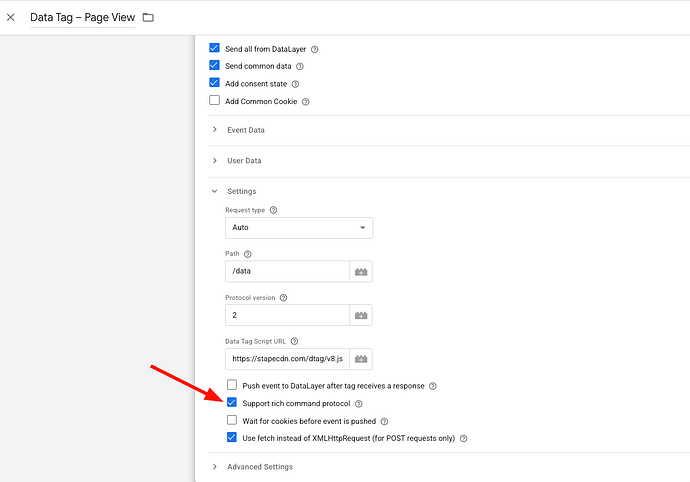The width and height of the screenshot is (690, 482).
Task: Expand the Advanced Settings section
Action: [259, 467]
